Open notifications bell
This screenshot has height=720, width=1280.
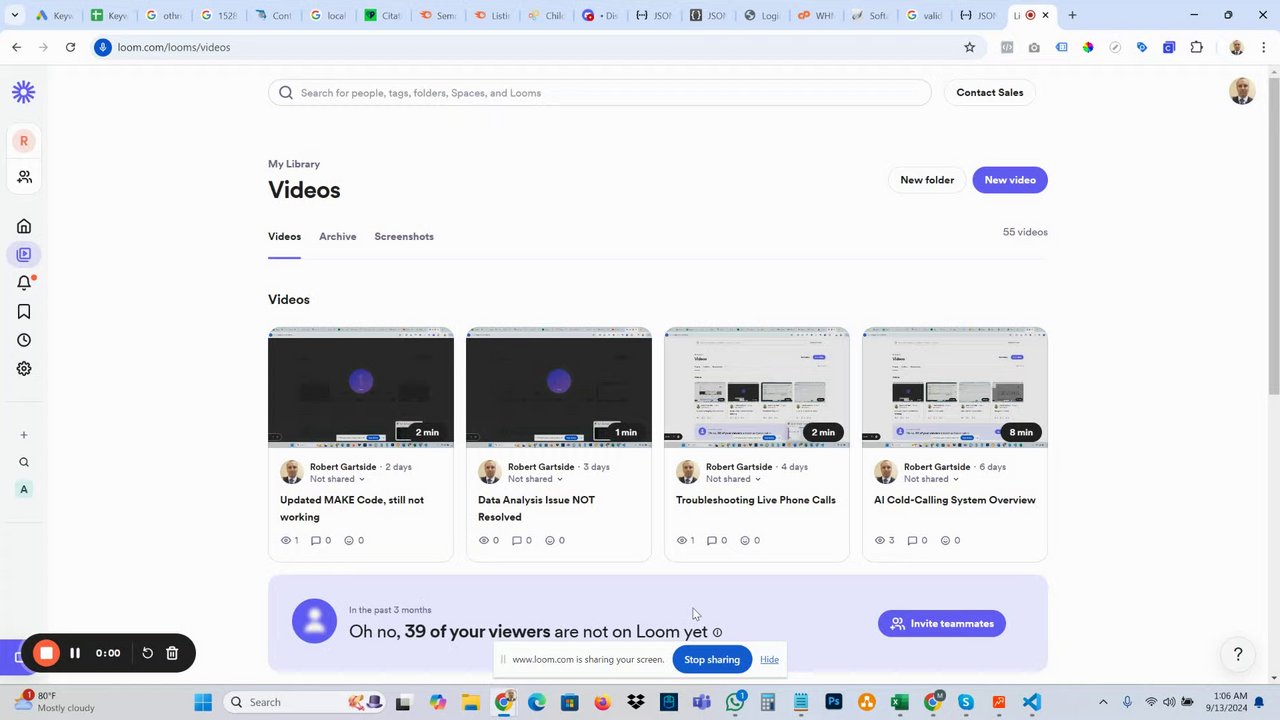(x=24, y=283)
